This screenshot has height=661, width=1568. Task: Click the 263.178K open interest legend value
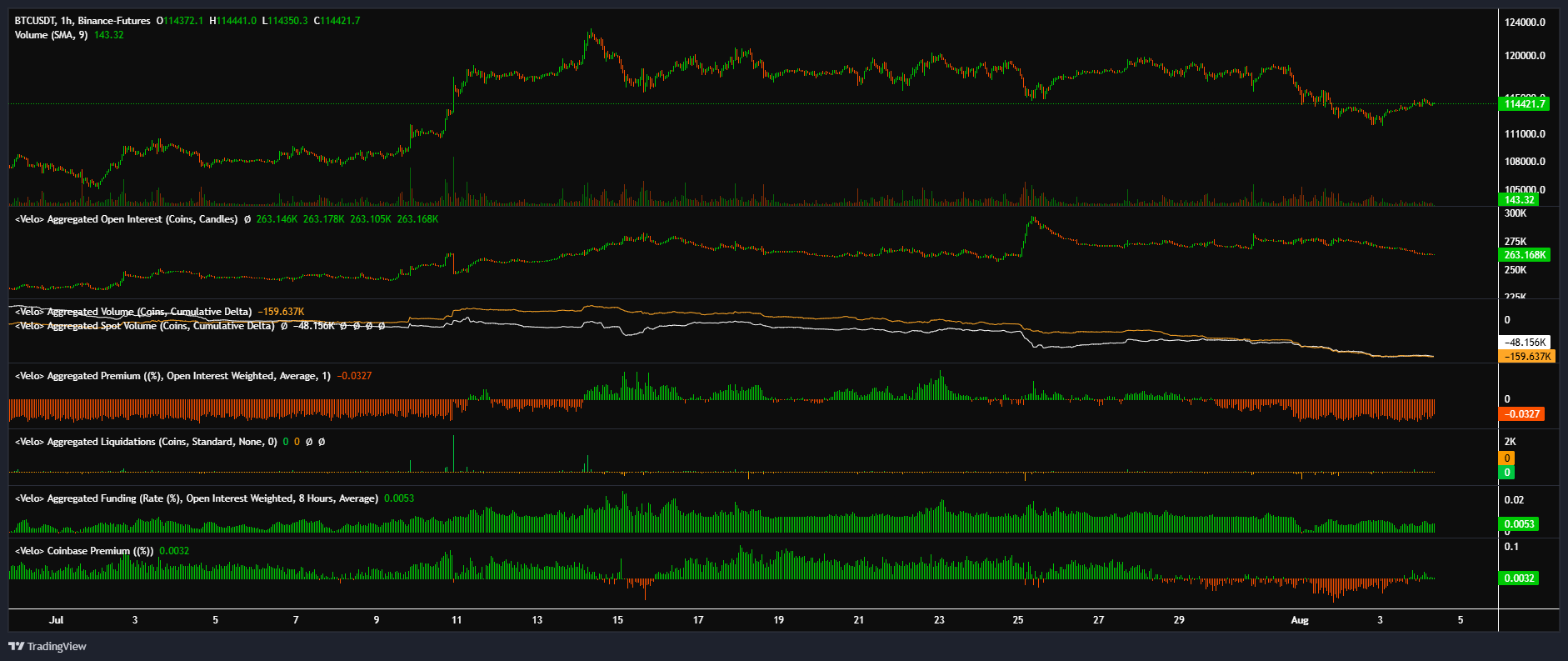pyautogui.click(x=323, y=219)
